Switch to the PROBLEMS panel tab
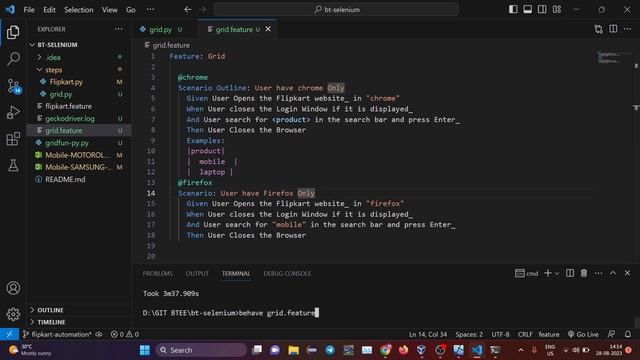The height and width of the screenshot is (360, 640). [158, 273]
